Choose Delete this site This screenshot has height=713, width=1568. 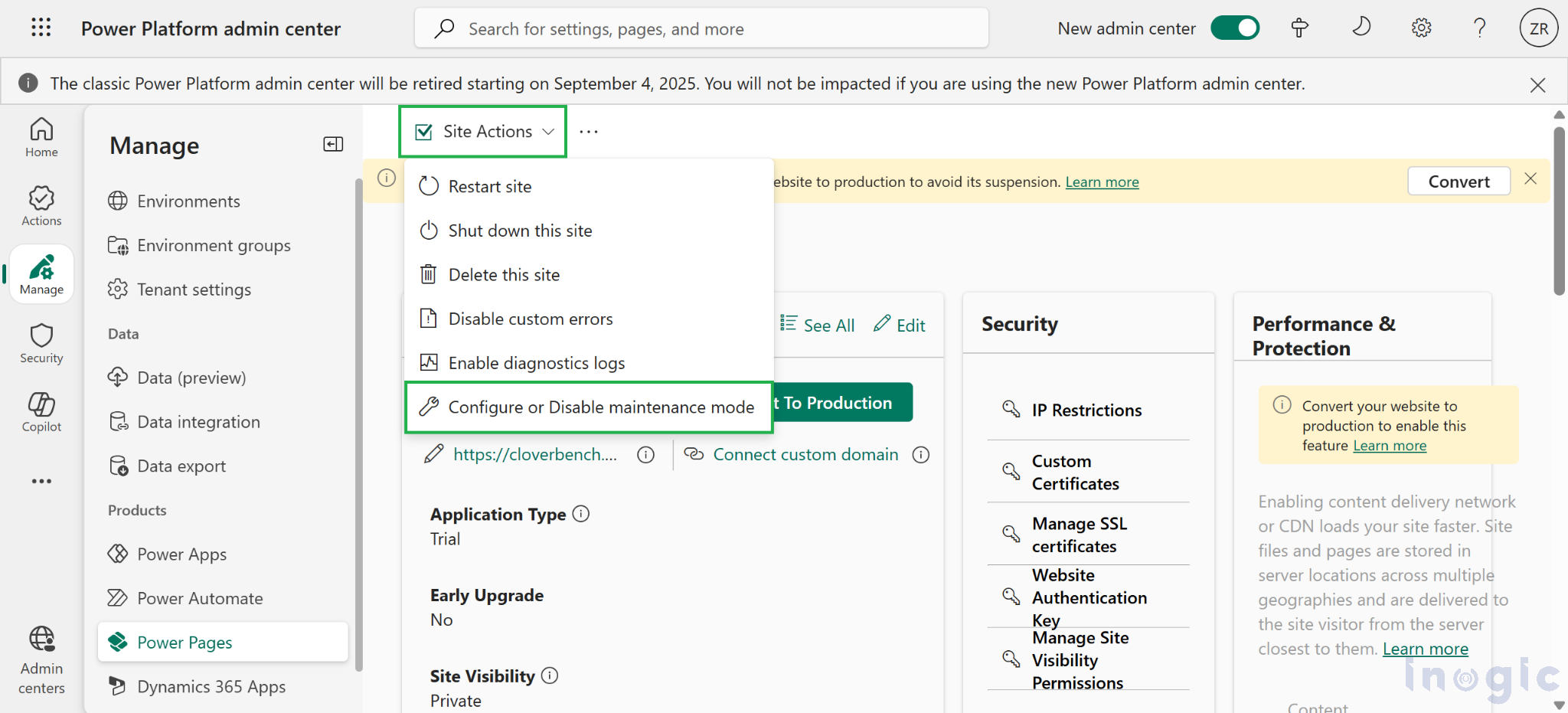589,275
